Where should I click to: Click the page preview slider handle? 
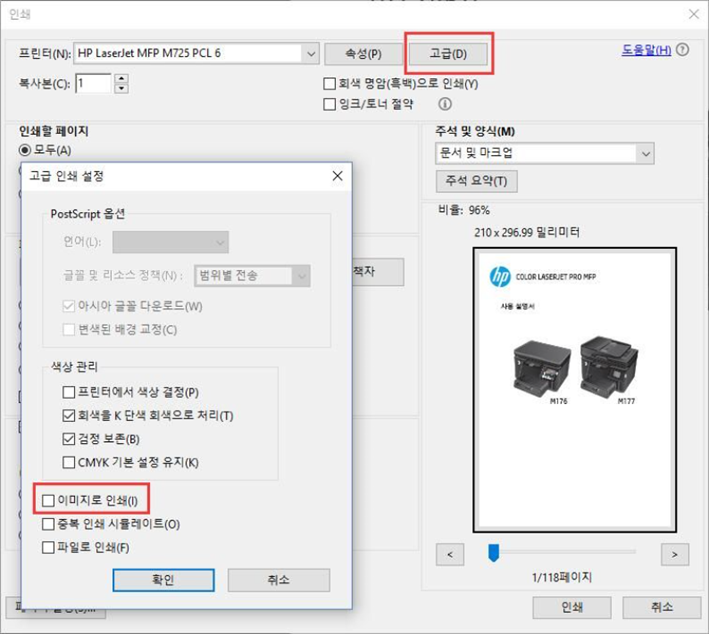[493, 553]
